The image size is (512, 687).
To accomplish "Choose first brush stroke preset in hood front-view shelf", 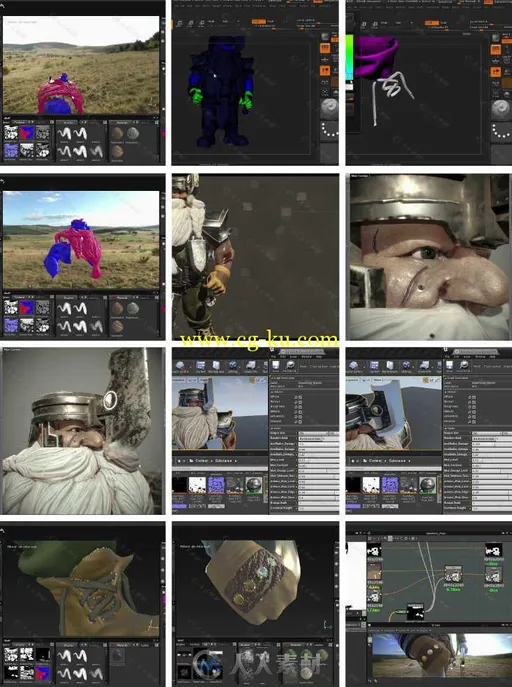I will 65,133.
